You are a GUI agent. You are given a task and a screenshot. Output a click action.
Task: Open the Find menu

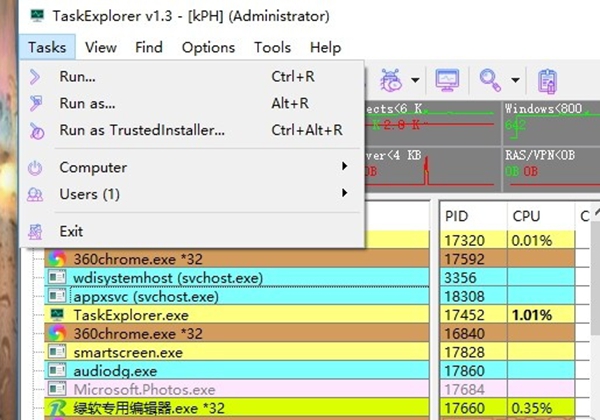[149, 47]
